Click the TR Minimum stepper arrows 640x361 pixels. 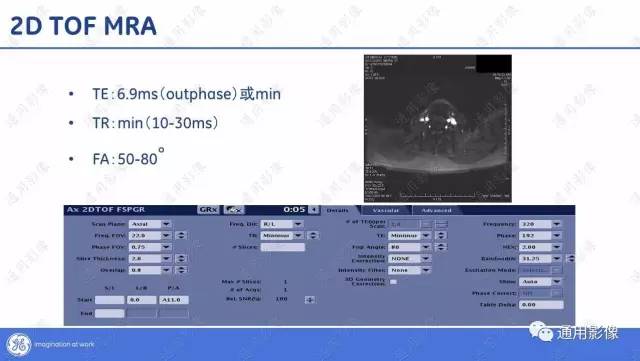313,236
